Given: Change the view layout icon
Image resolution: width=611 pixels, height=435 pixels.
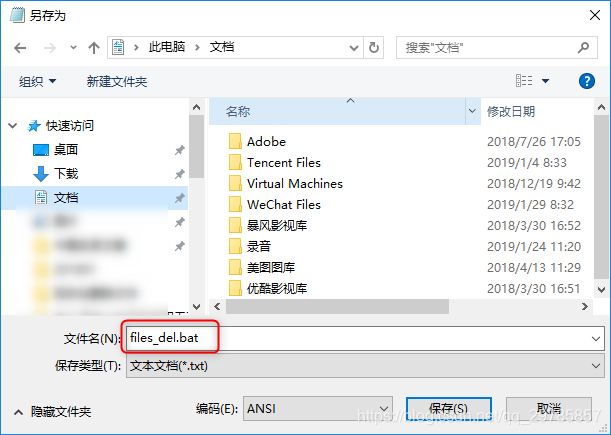Looking at the screenshot, I should click(524, 81).
